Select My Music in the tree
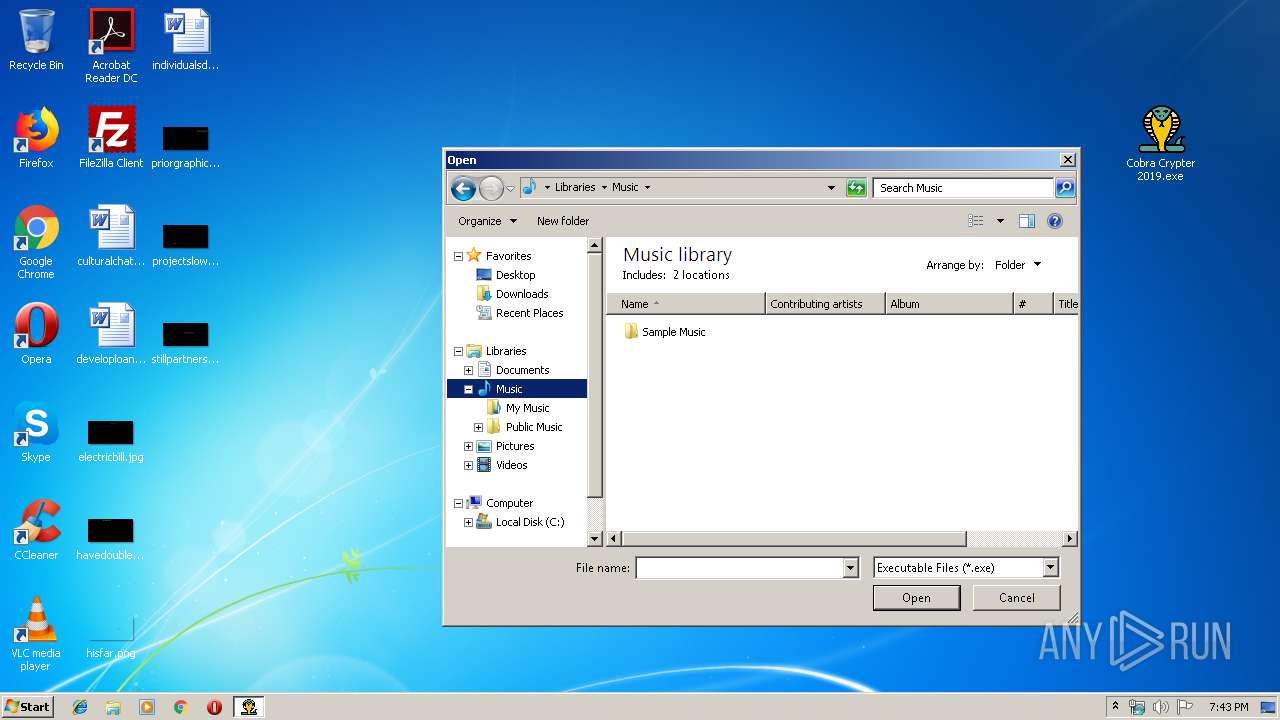This screenshot has height=720, width=1280. click(518, 408)
